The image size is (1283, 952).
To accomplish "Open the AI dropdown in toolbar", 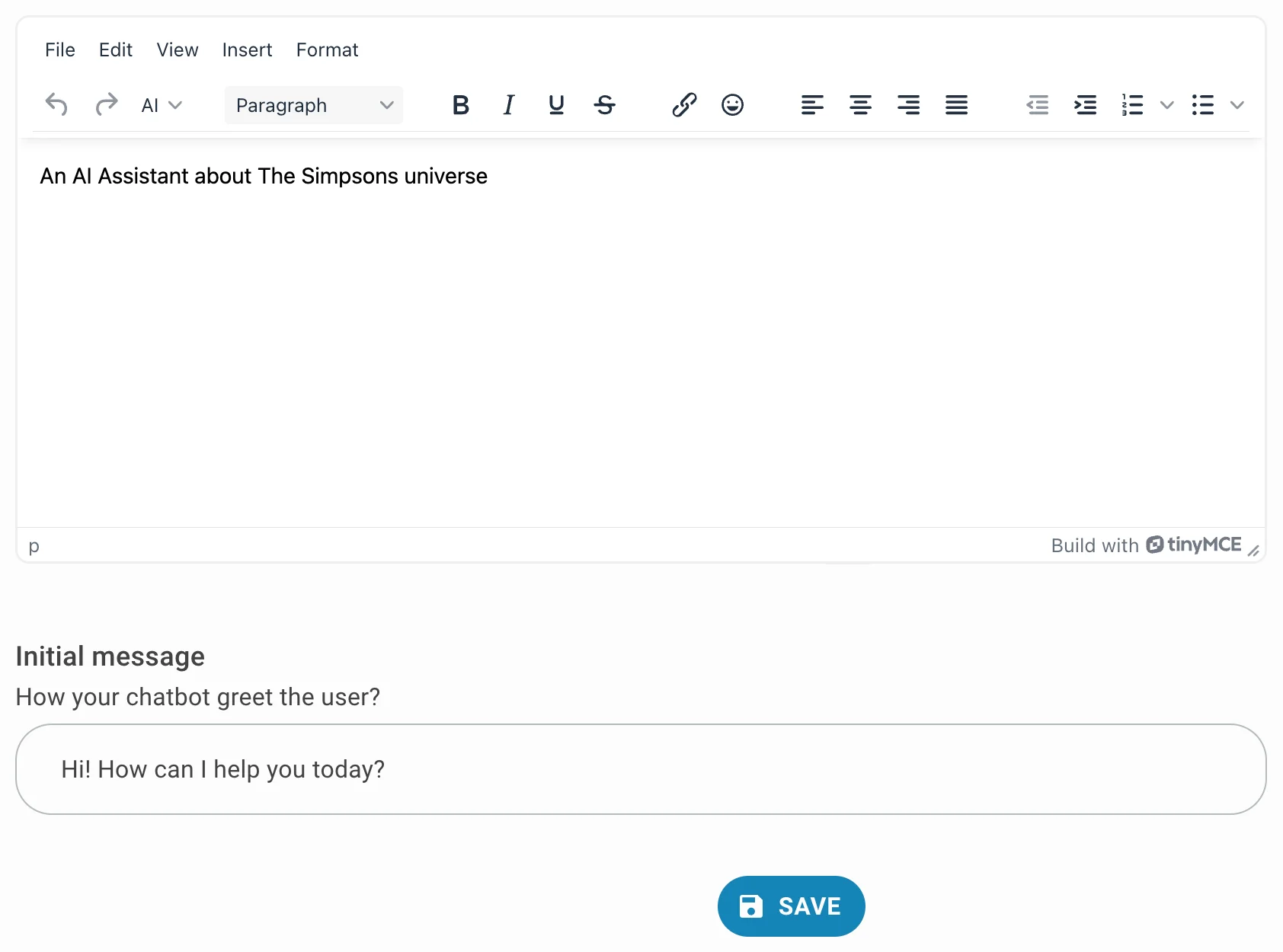I will (x=162, y=105).
